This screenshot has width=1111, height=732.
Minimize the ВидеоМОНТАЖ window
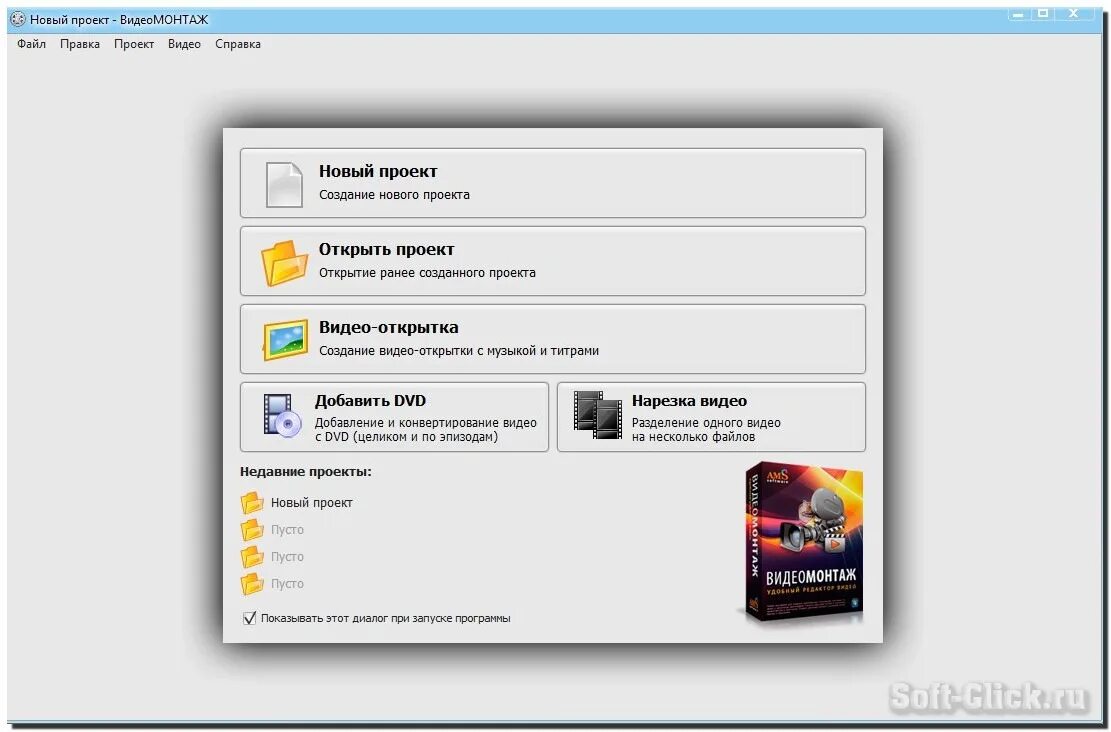tap(1018, 14)
